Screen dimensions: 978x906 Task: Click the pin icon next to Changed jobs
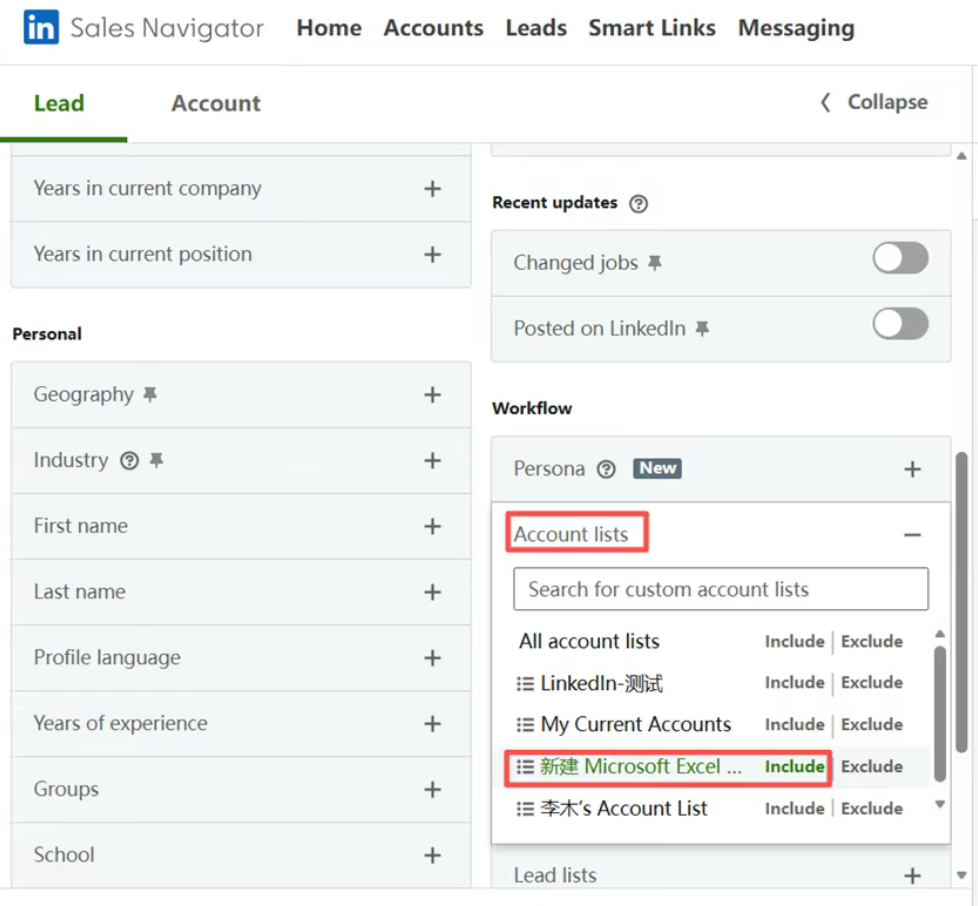tap(655, 263)
